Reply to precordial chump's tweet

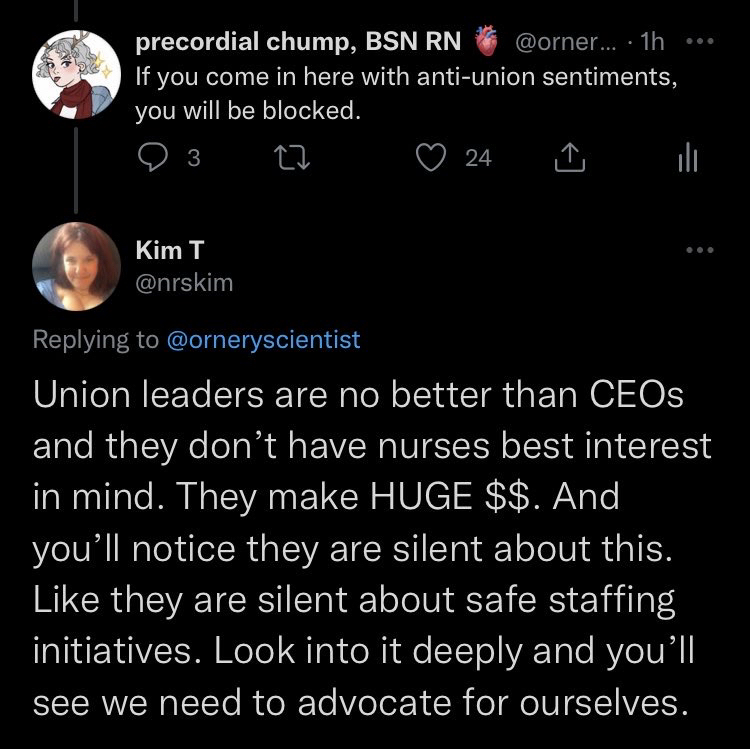155,157
